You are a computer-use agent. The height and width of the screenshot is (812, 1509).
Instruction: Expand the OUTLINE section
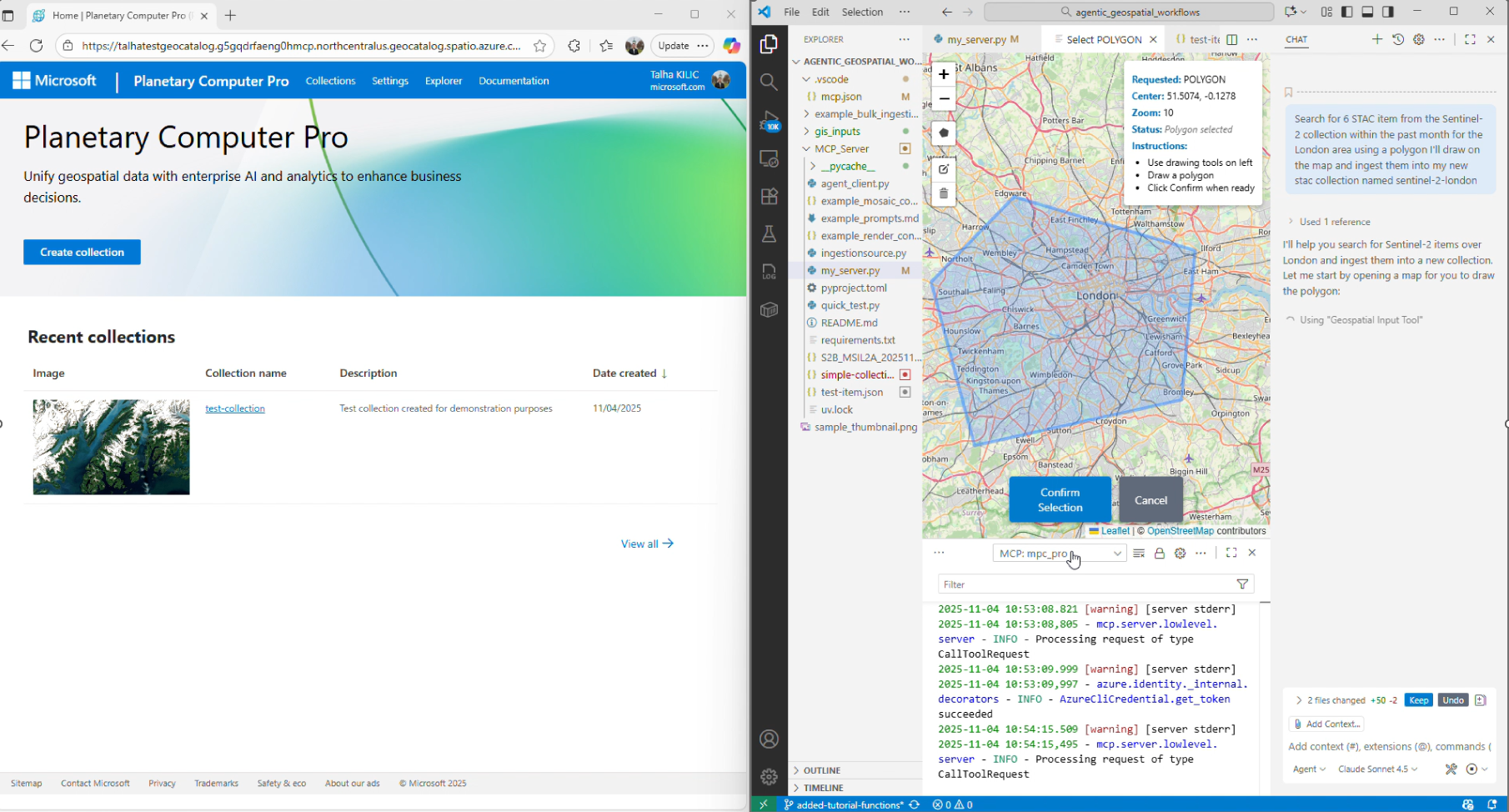coord(822,770)
